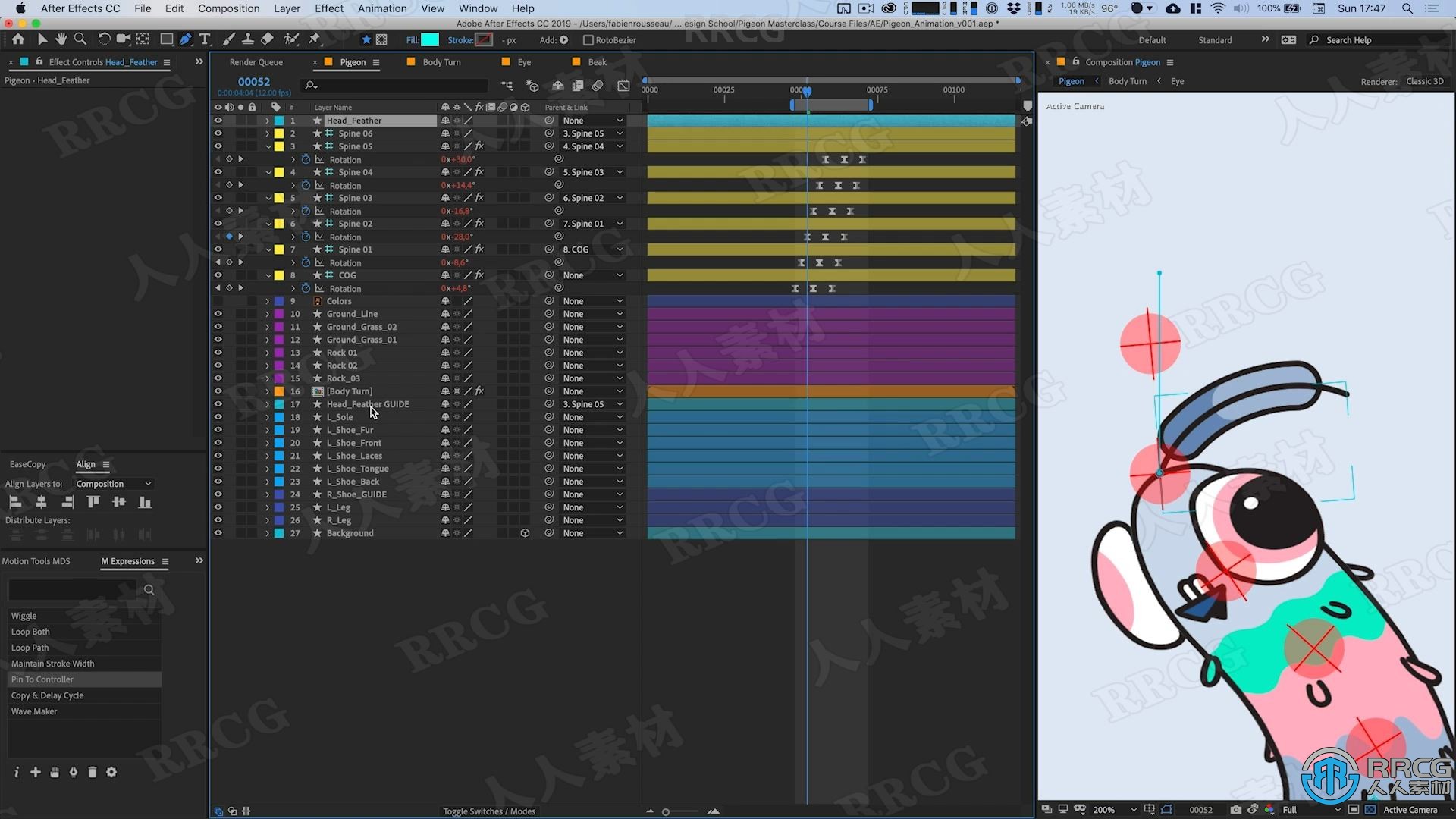This screenshot has width=1456, height=819.
Task: Open parent dropdown for COG layer
Action: (592, 275)
